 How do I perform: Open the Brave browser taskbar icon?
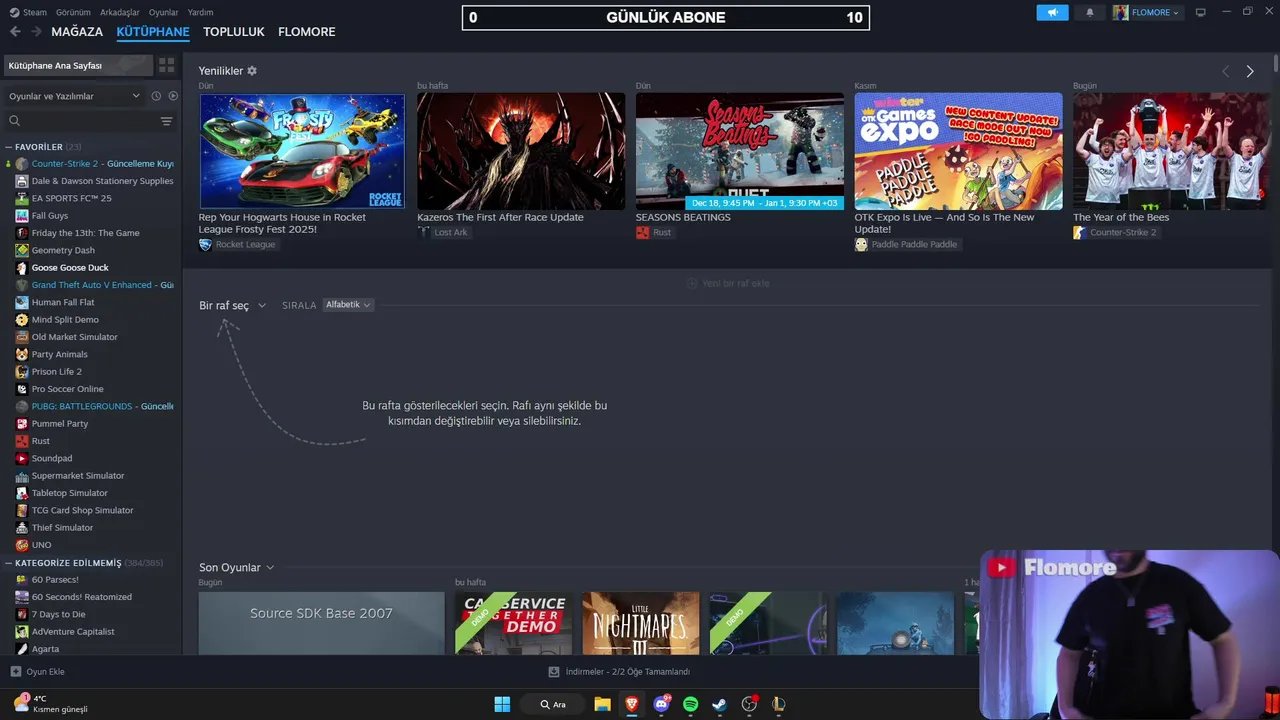pyautogui.click(x=631, y=704)
